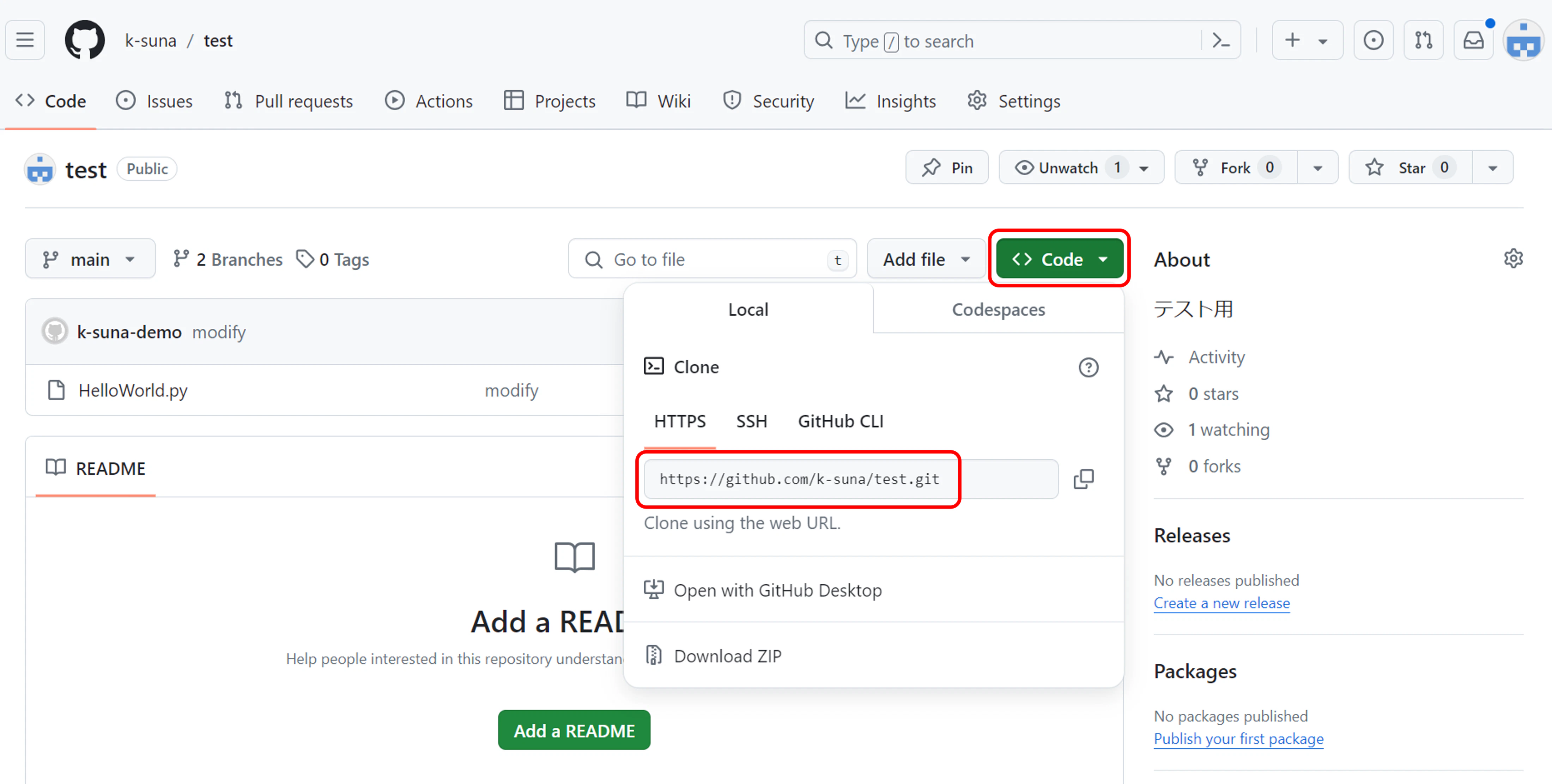
Task: View the 2 Branches link
Action: 228,259
